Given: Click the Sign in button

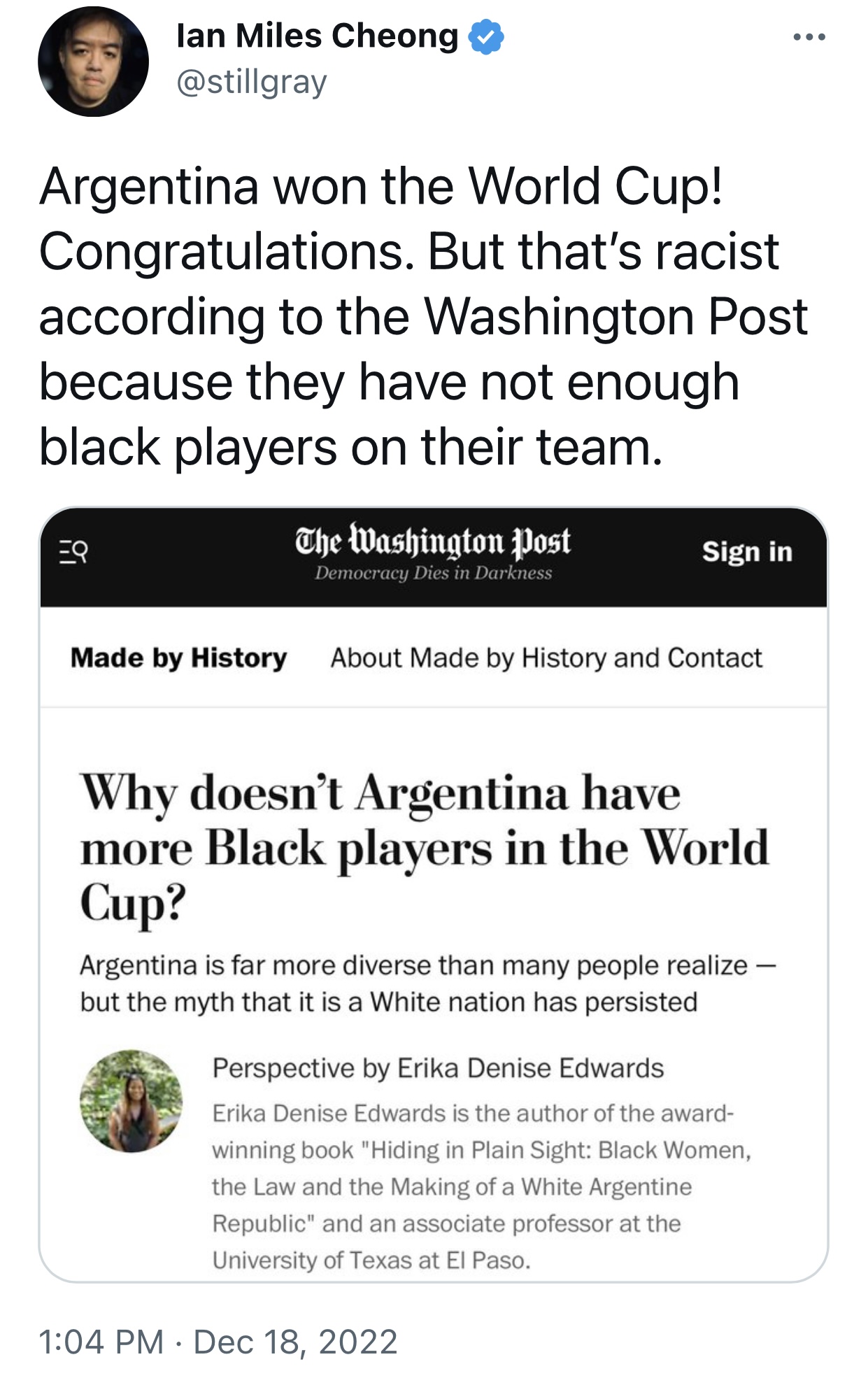Looking at the screenshot, I should point(747,552).
